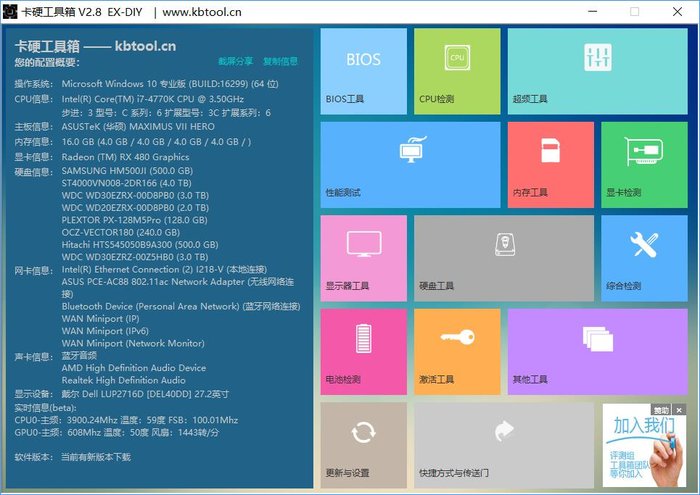
Task: Select the Dell LUP2716D display line
Action: pyautogui.click(x=145, y=394)
